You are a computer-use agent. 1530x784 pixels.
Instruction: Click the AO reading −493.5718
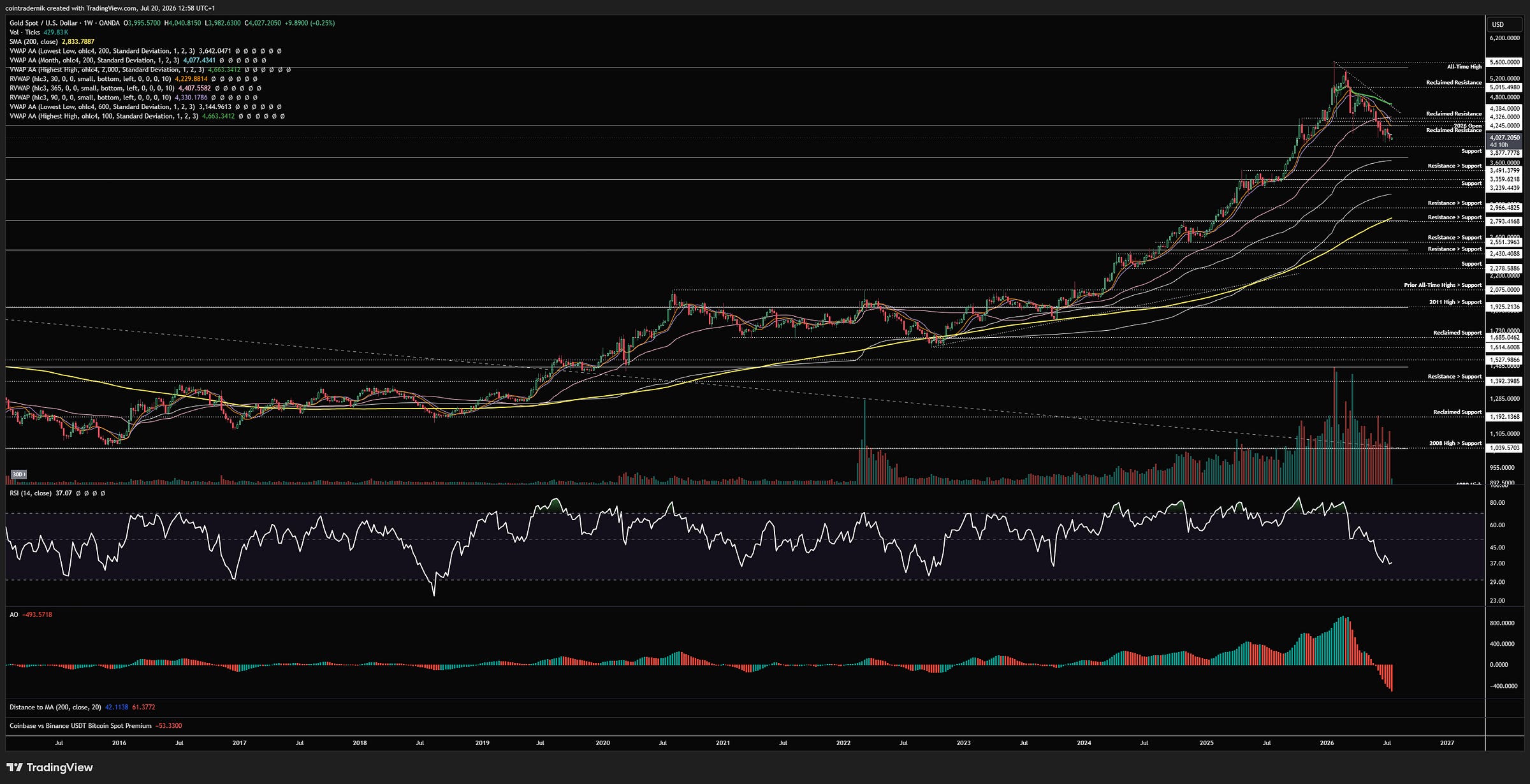tap(37, 615)
